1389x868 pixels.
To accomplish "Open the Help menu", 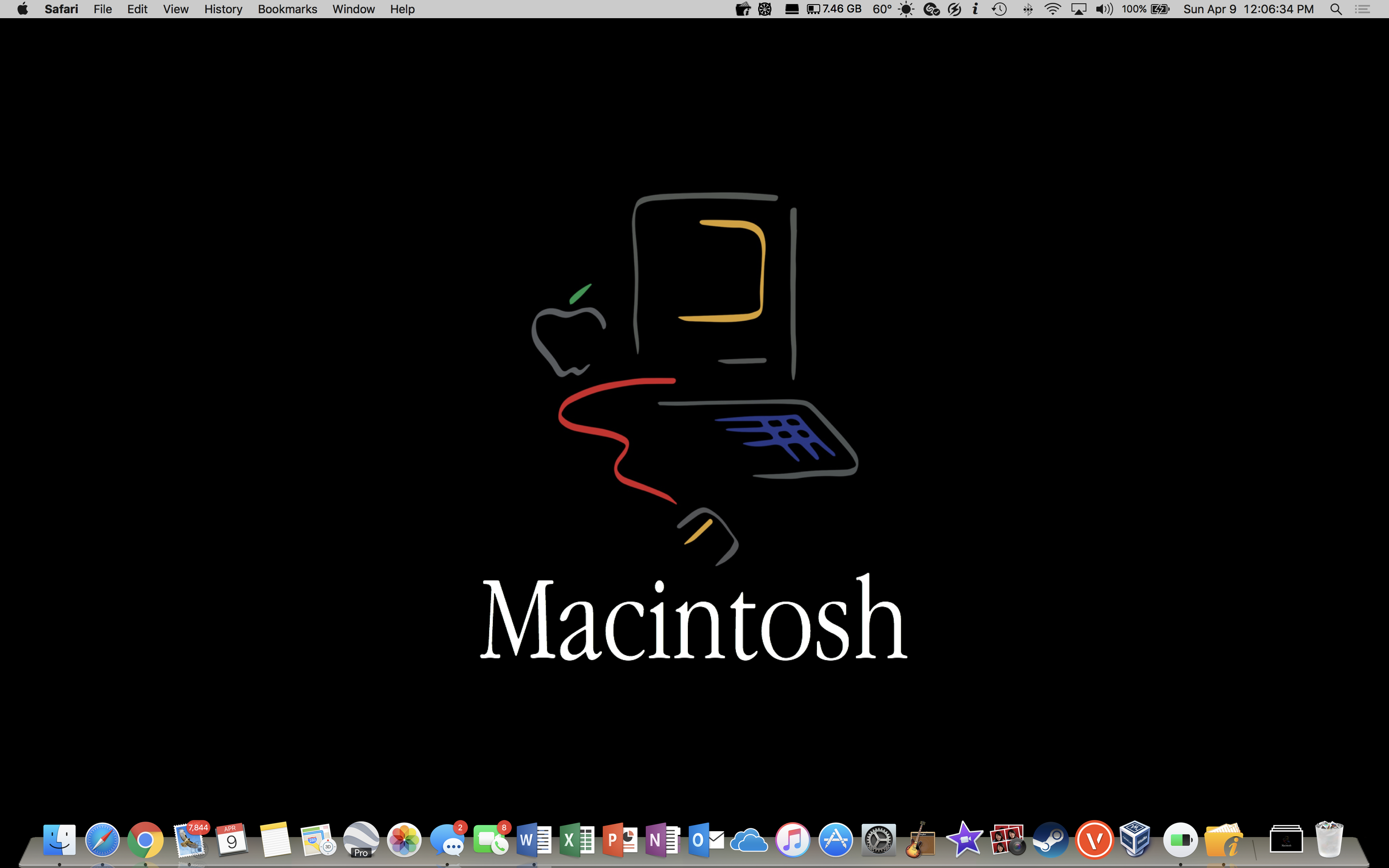I will 402,9.
